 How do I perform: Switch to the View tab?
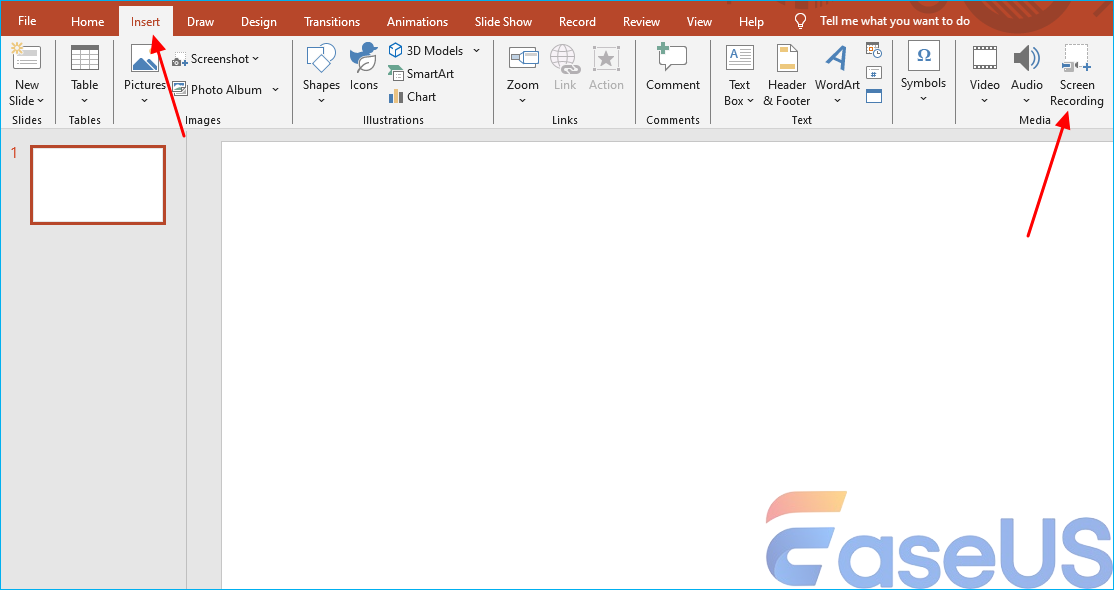[x=699, y=21]
